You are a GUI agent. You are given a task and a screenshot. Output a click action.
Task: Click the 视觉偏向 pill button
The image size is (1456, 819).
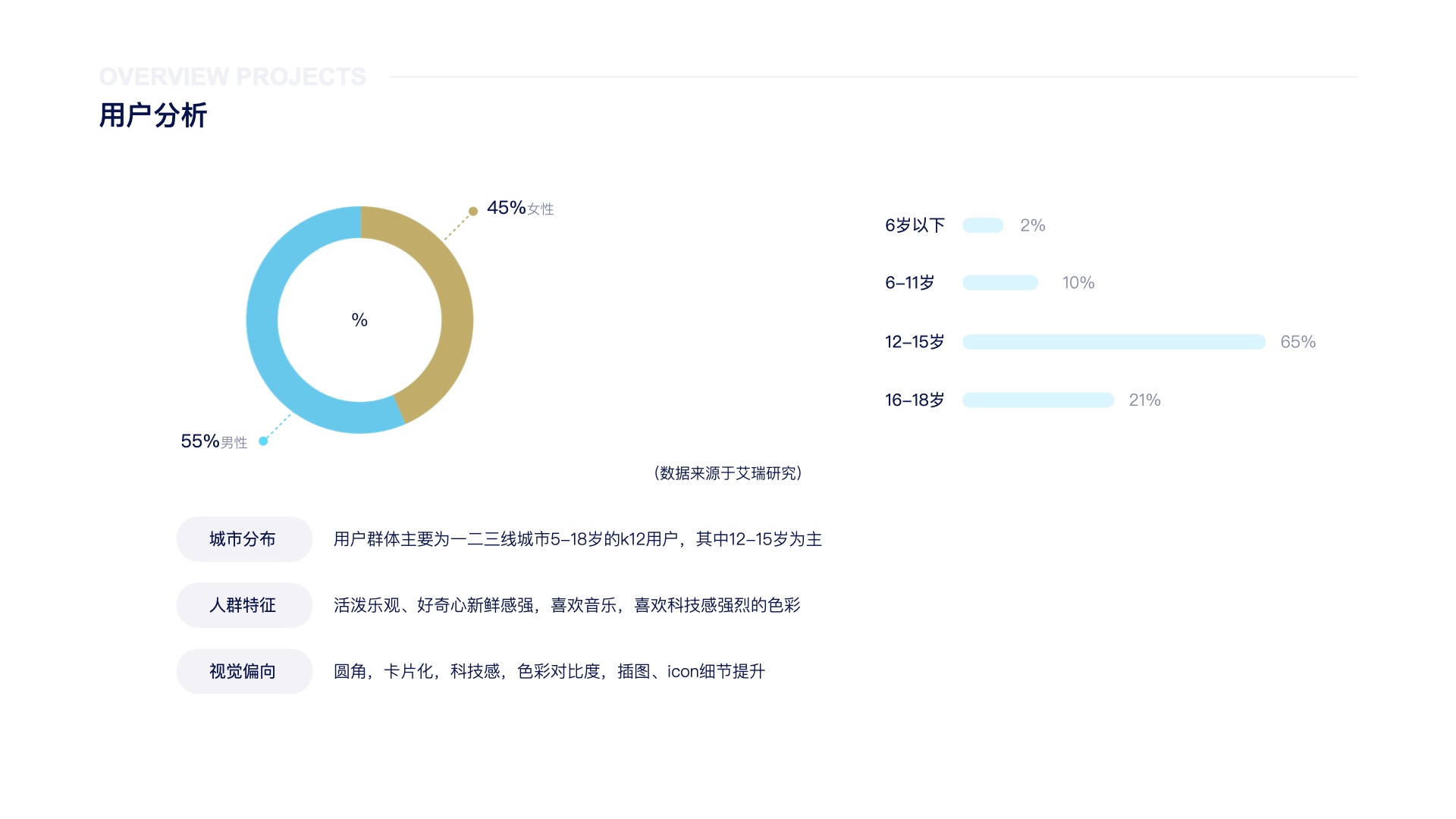click(243, 671)
